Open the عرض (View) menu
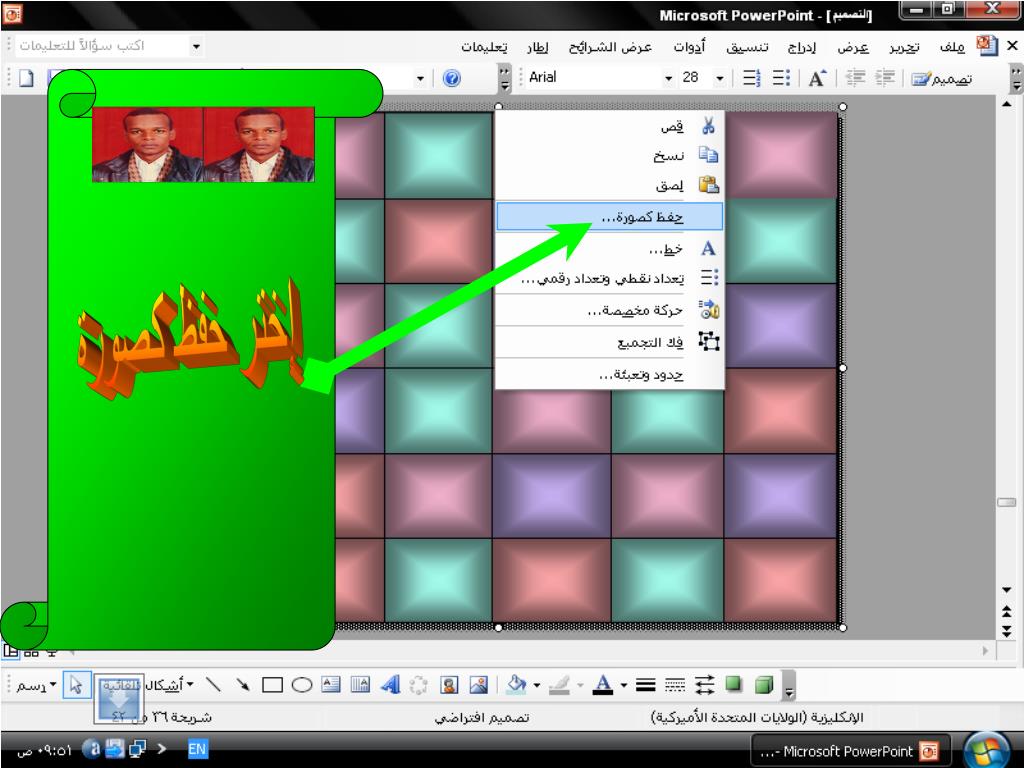This screenshot has width=1024, height=768. click(x=853, y=47)
